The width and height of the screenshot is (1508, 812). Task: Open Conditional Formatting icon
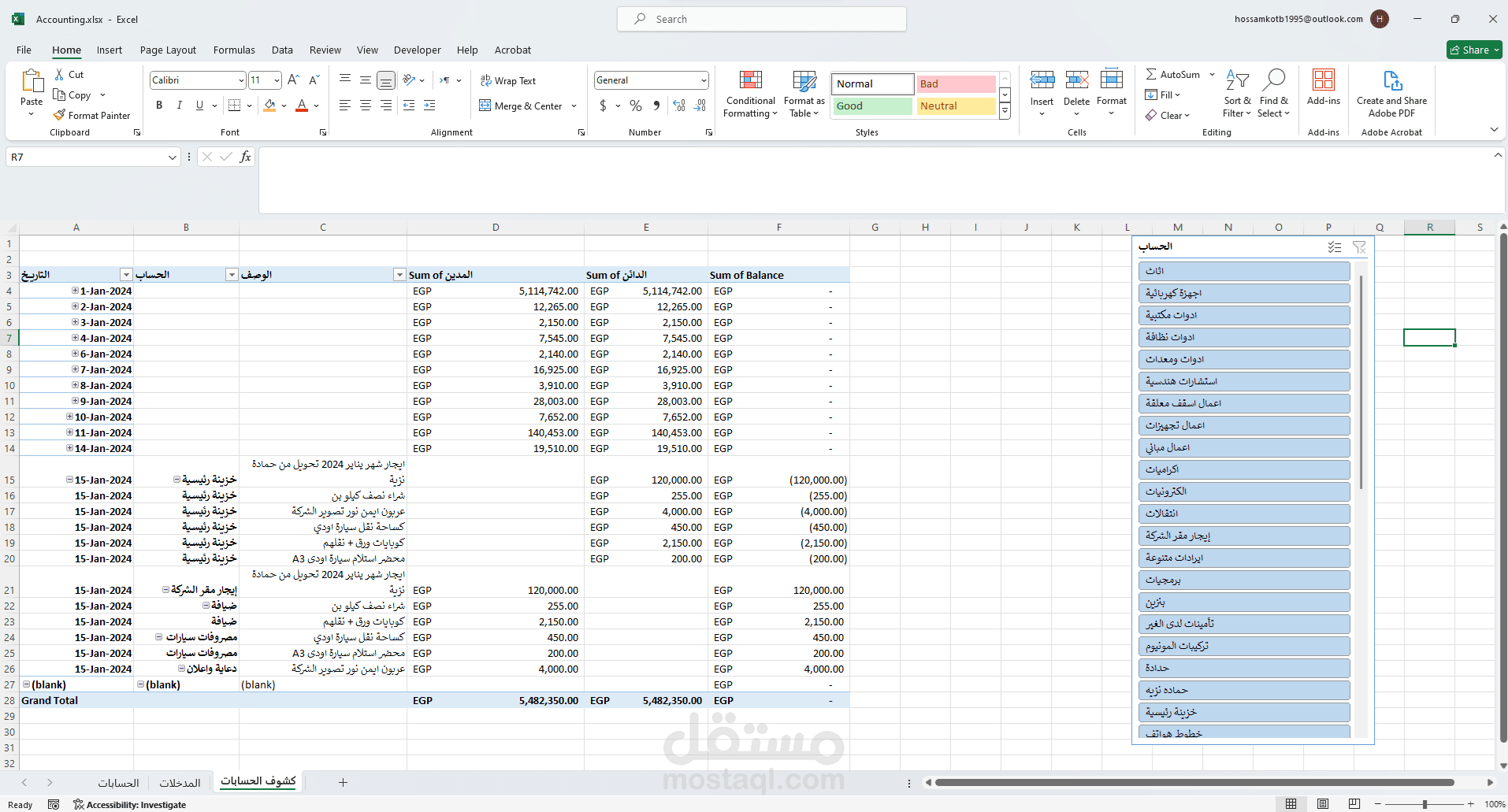[751, 80]
